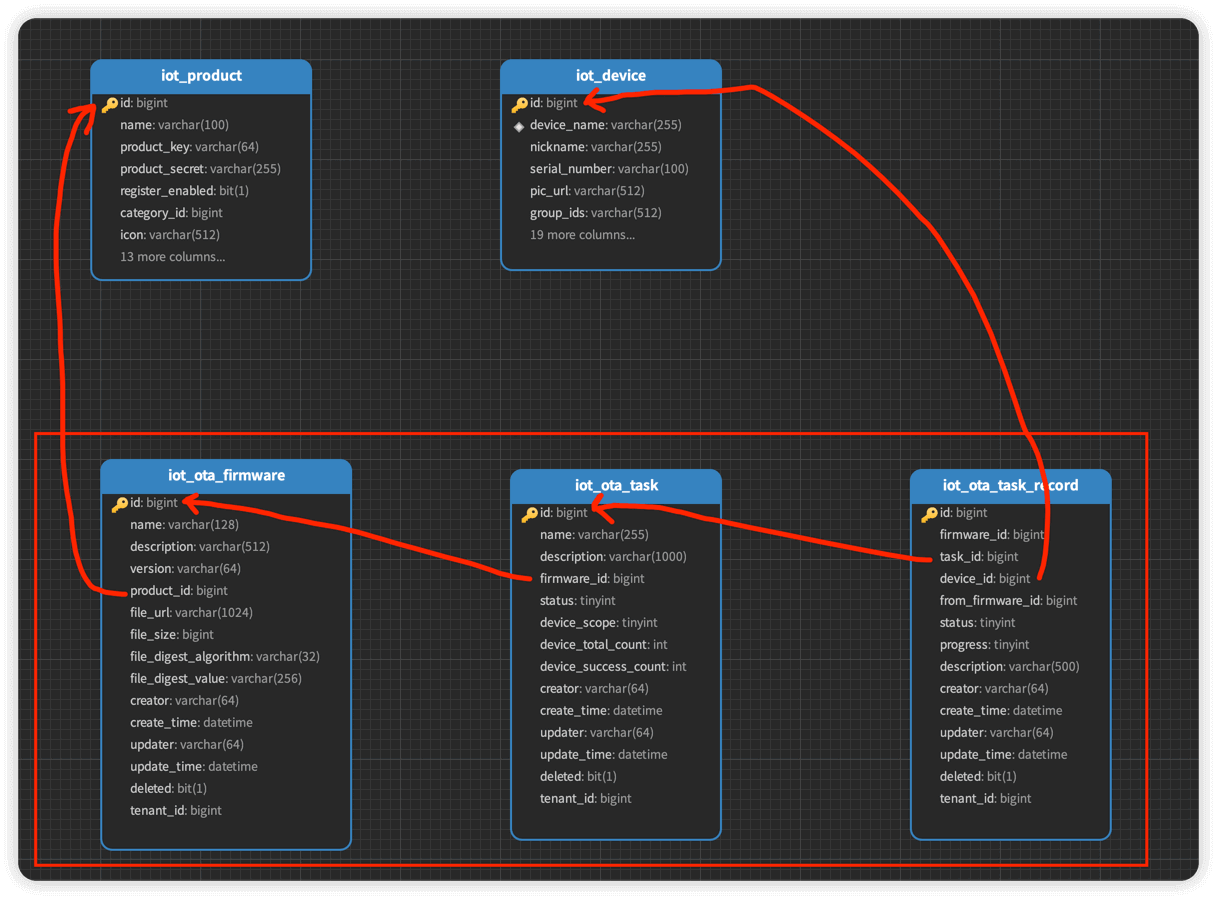Click the key icon in iot_ota_firmware table

pyautogui.click(x=119, y=504)
